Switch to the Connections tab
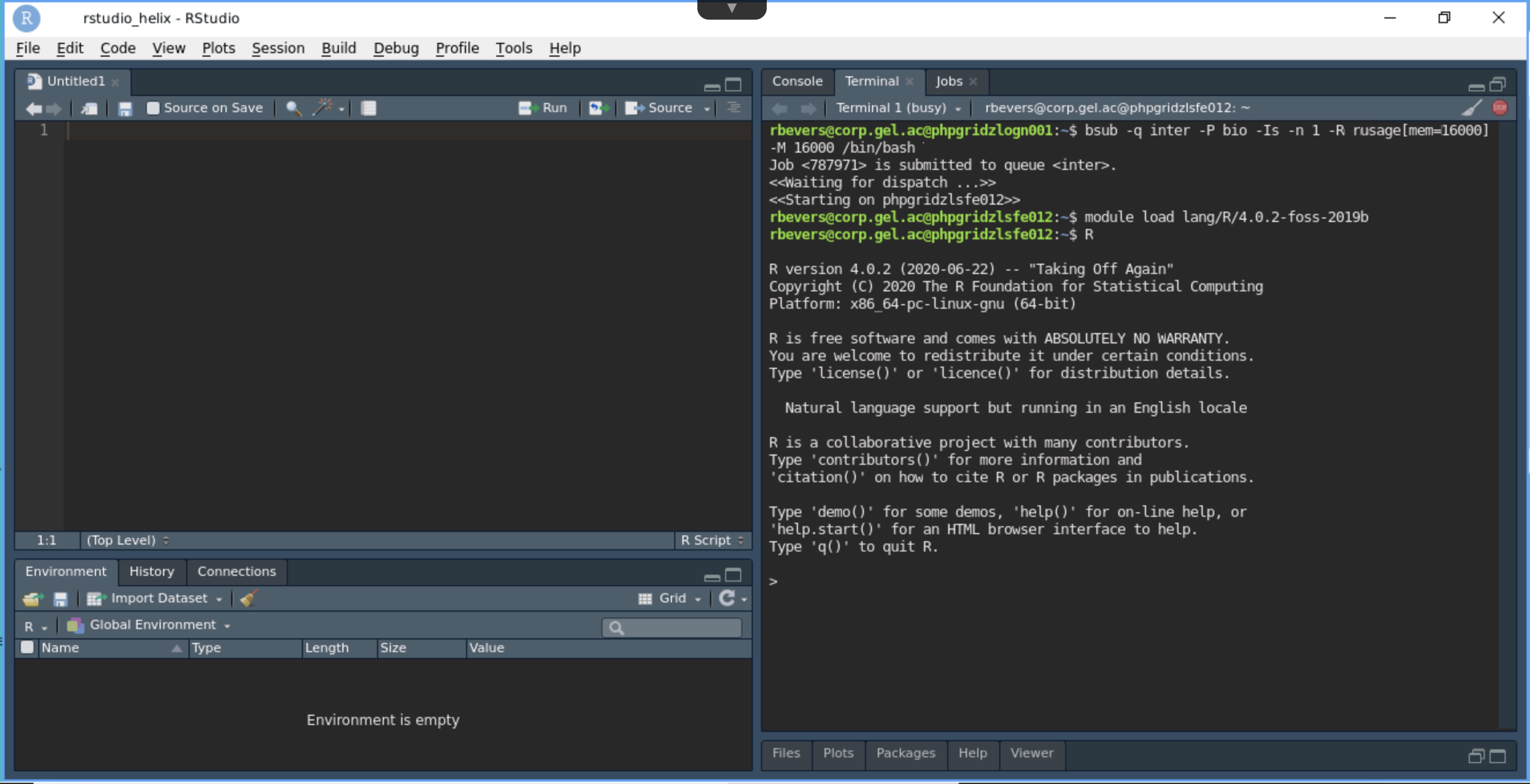1530x784 pixels. click(236, 572)
